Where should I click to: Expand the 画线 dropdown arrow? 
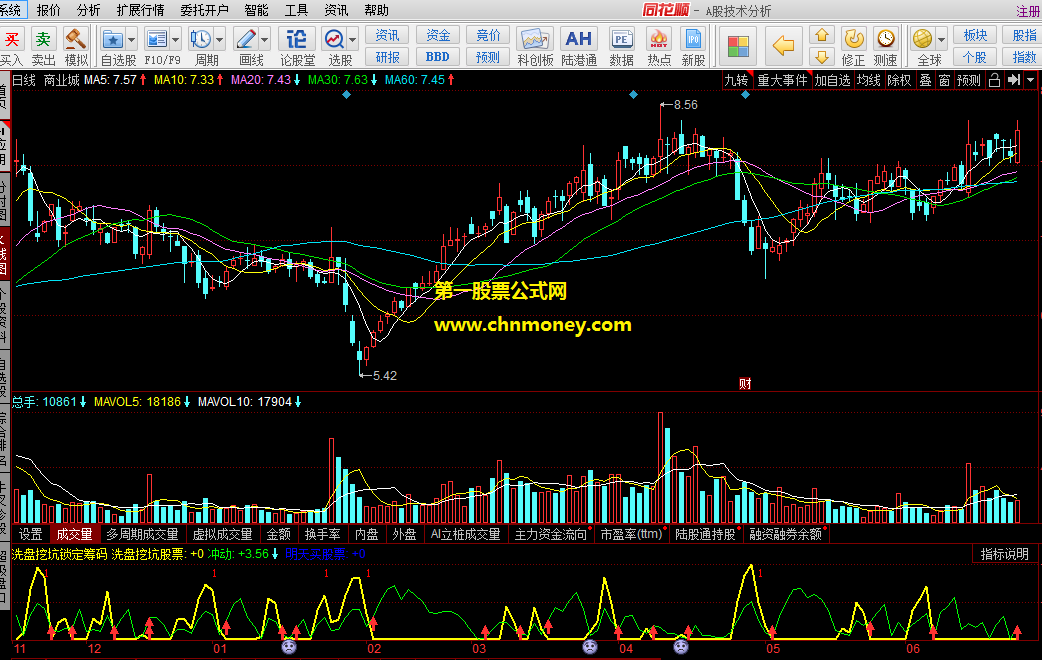point(264,40)
